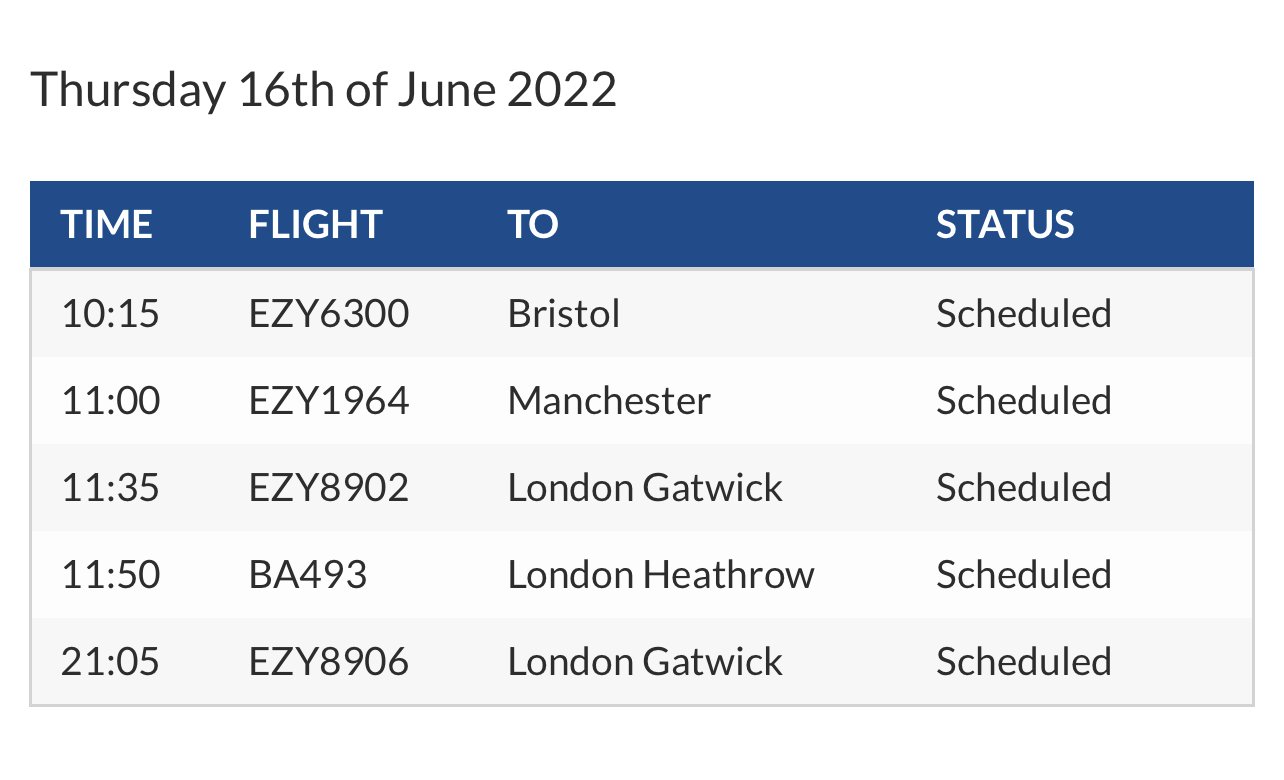Click the London Heathrow destination cell
This screenshot has width=1284, height=780.
(661, 575)
